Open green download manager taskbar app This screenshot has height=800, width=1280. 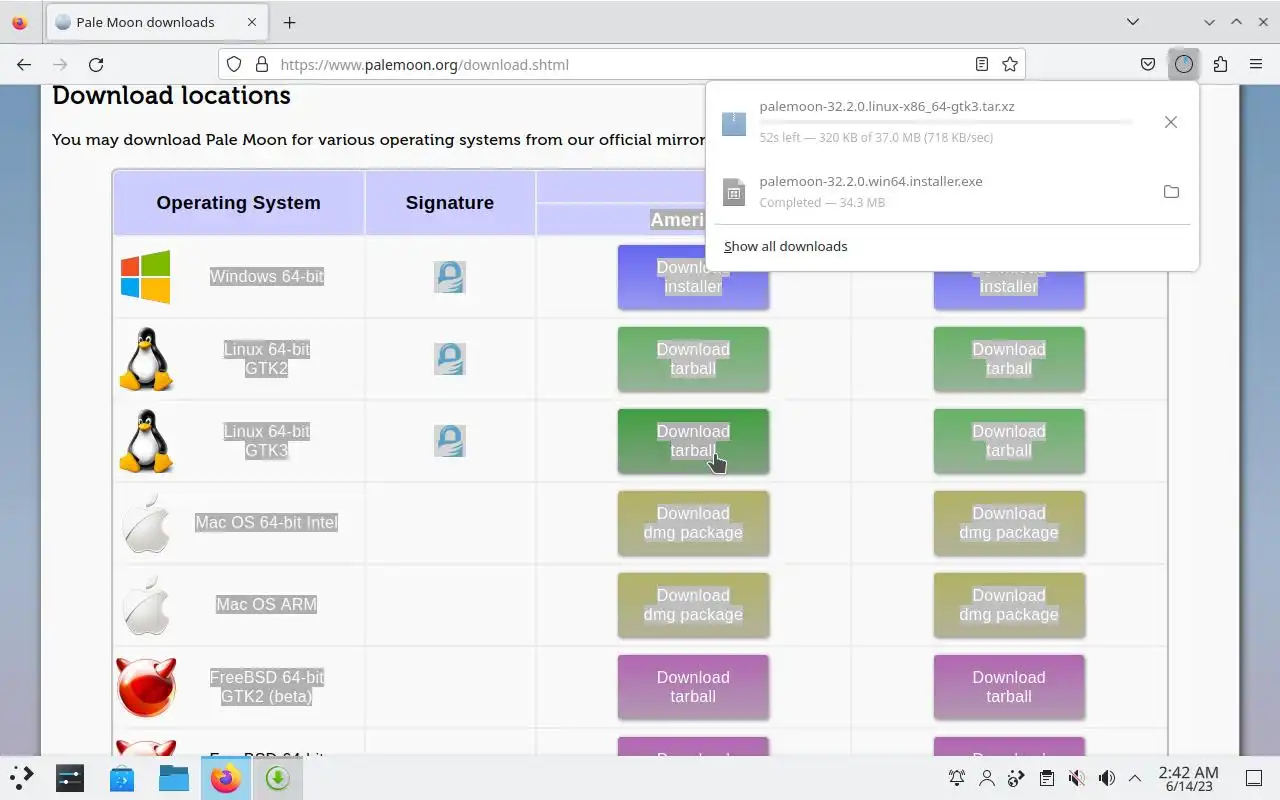click(x=278, y=778)
